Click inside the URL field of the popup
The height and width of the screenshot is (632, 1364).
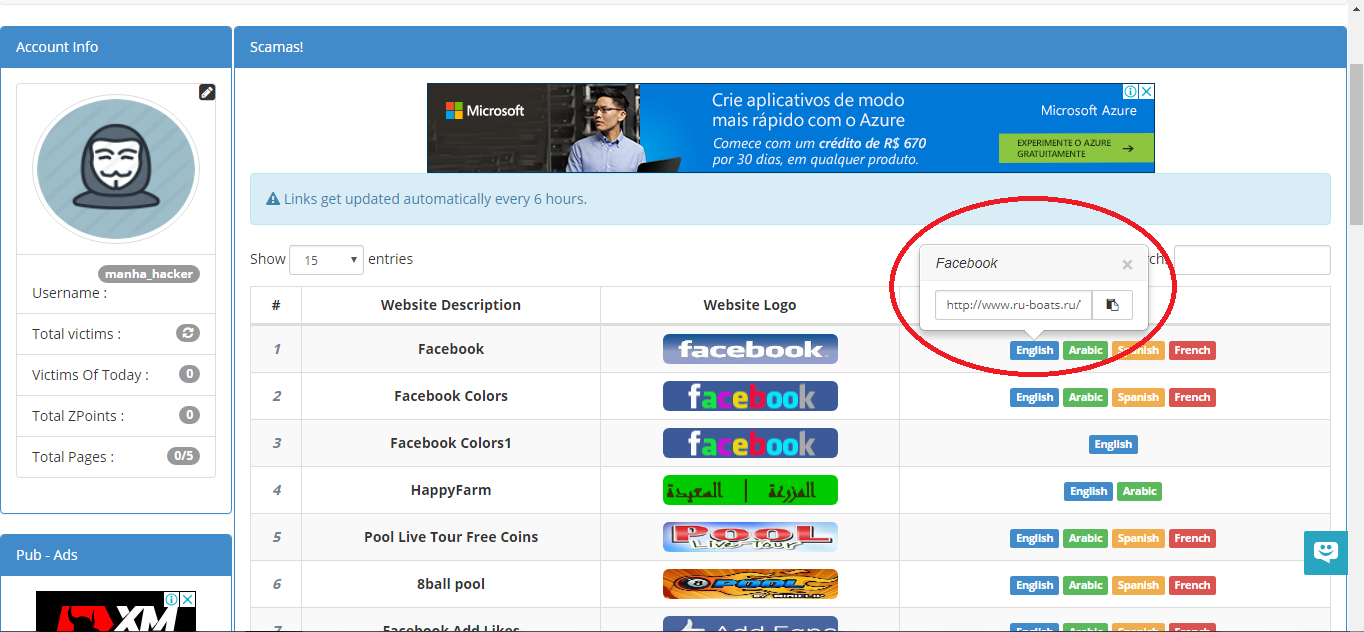(x=1012, y=305)
